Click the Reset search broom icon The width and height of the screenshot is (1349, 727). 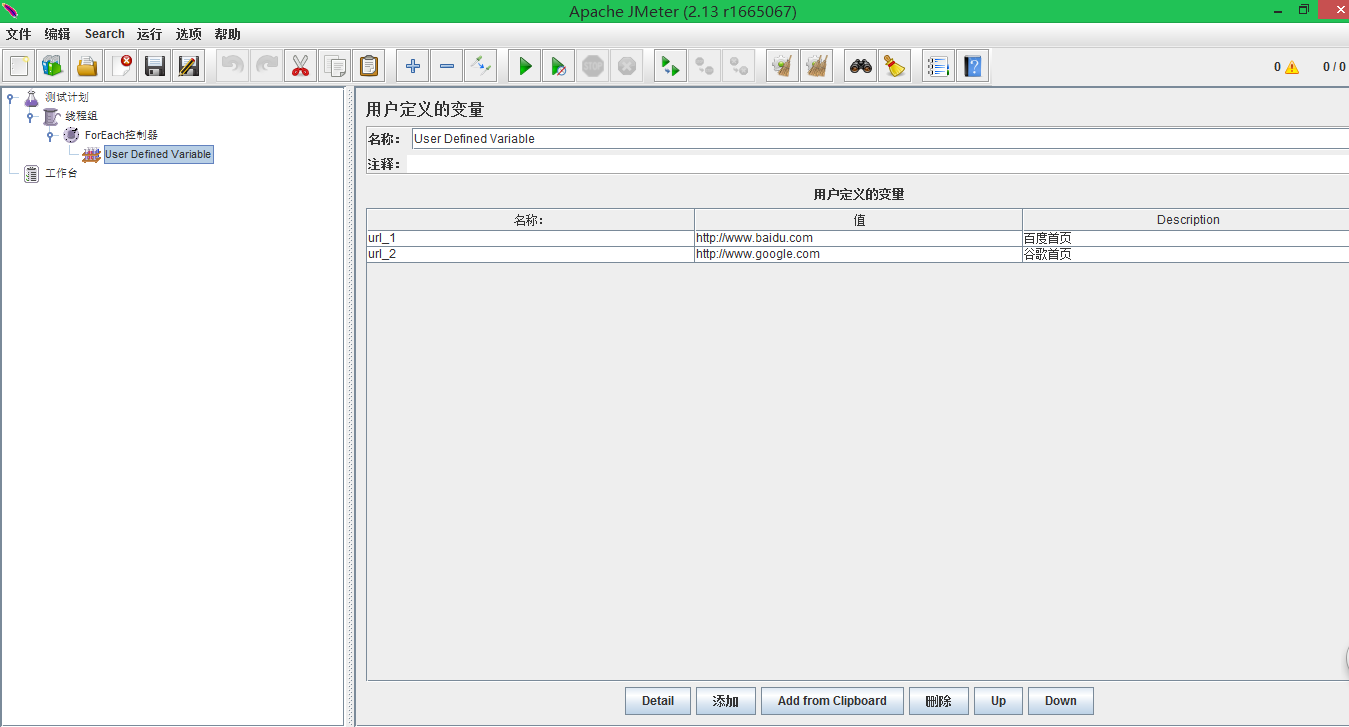pyautogui.click(x=895, y=67)
